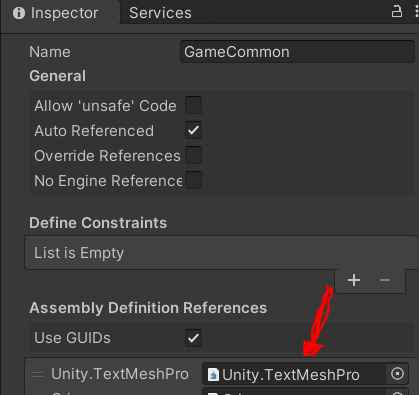The width and height of the screenshot is (419, 395).
Task: Select the Unity.TextMeshPro list row label
Action: point(120,374)
